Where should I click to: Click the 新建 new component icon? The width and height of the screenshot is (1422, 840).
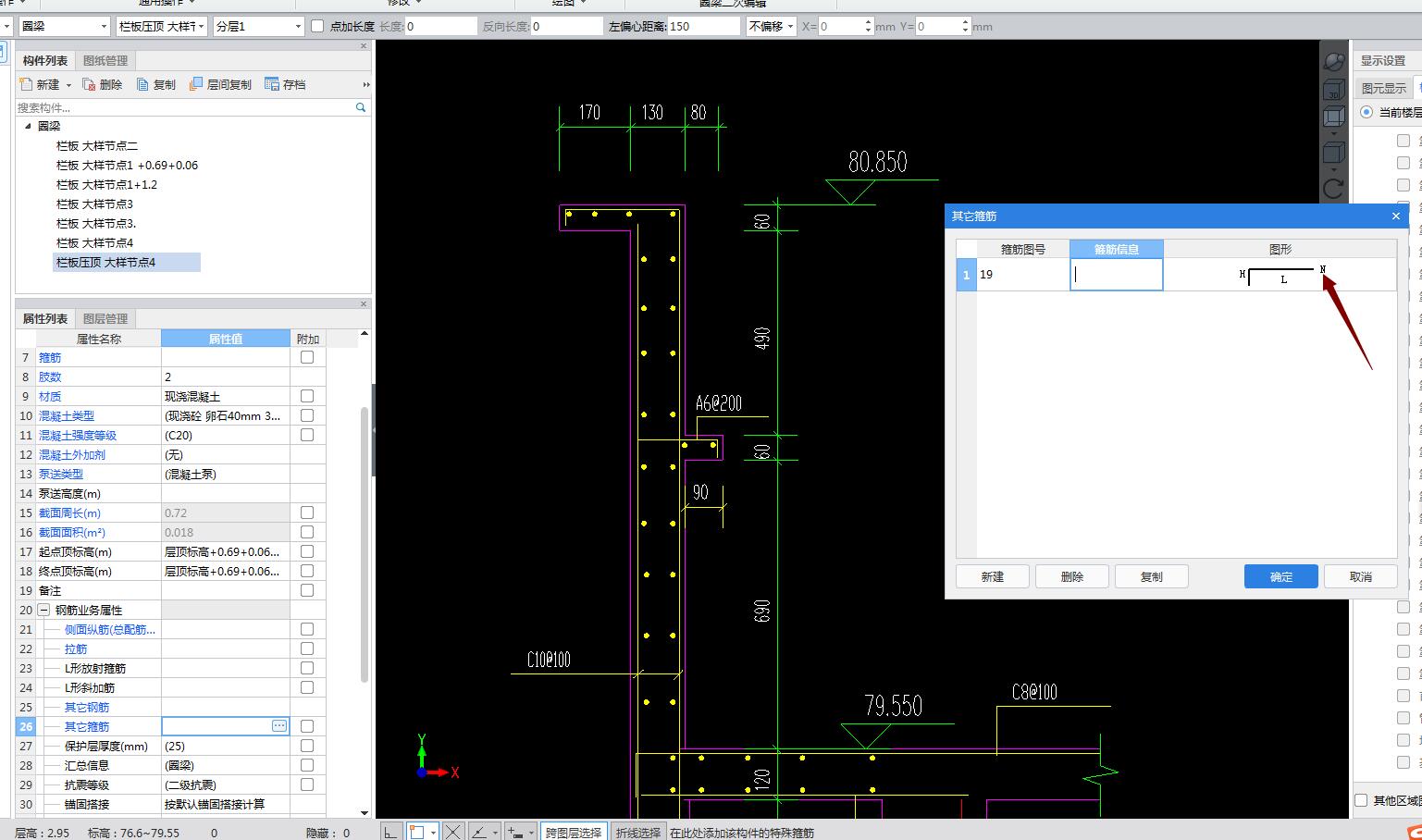(x=26, y=84)
